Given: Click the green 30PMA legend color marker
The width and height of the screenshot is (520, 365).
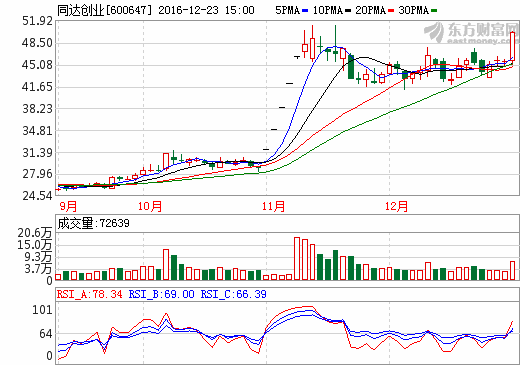Looking at the screenshot, I should click(x=434, y=11).
